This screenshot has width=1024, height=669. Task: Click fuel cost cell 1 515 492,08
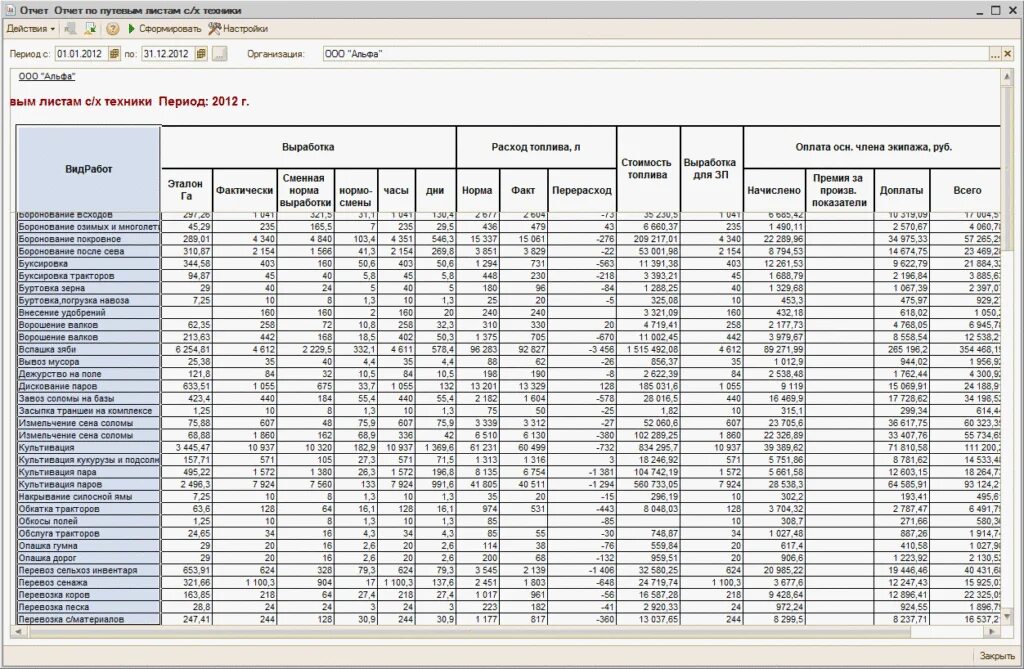pyautogui.click(x=648, y=350)
